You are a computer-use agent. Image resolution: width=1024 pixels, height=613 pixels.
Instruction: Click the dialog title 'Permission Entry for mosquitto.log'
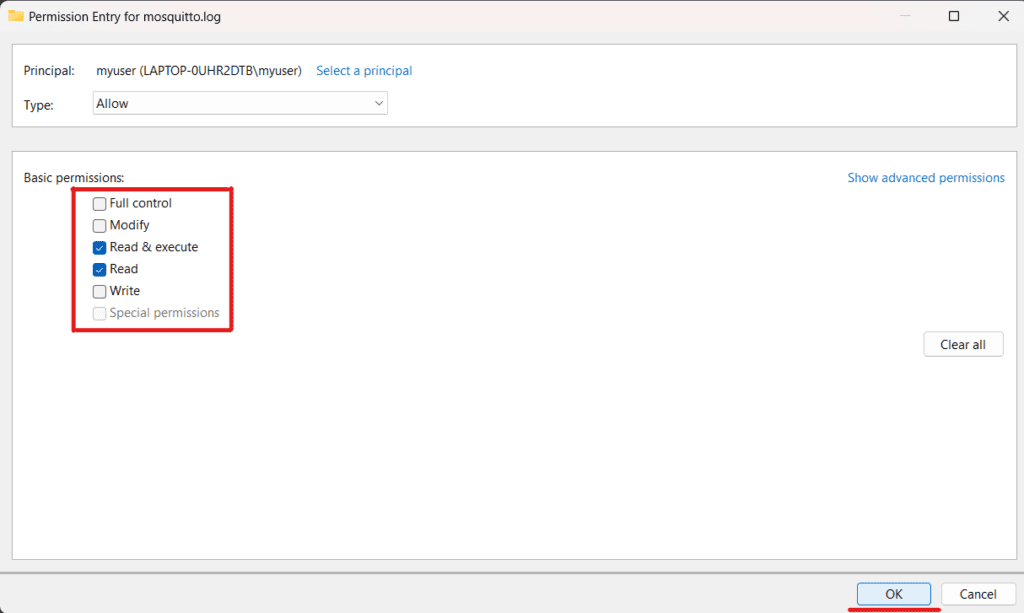tap(123, 16)
